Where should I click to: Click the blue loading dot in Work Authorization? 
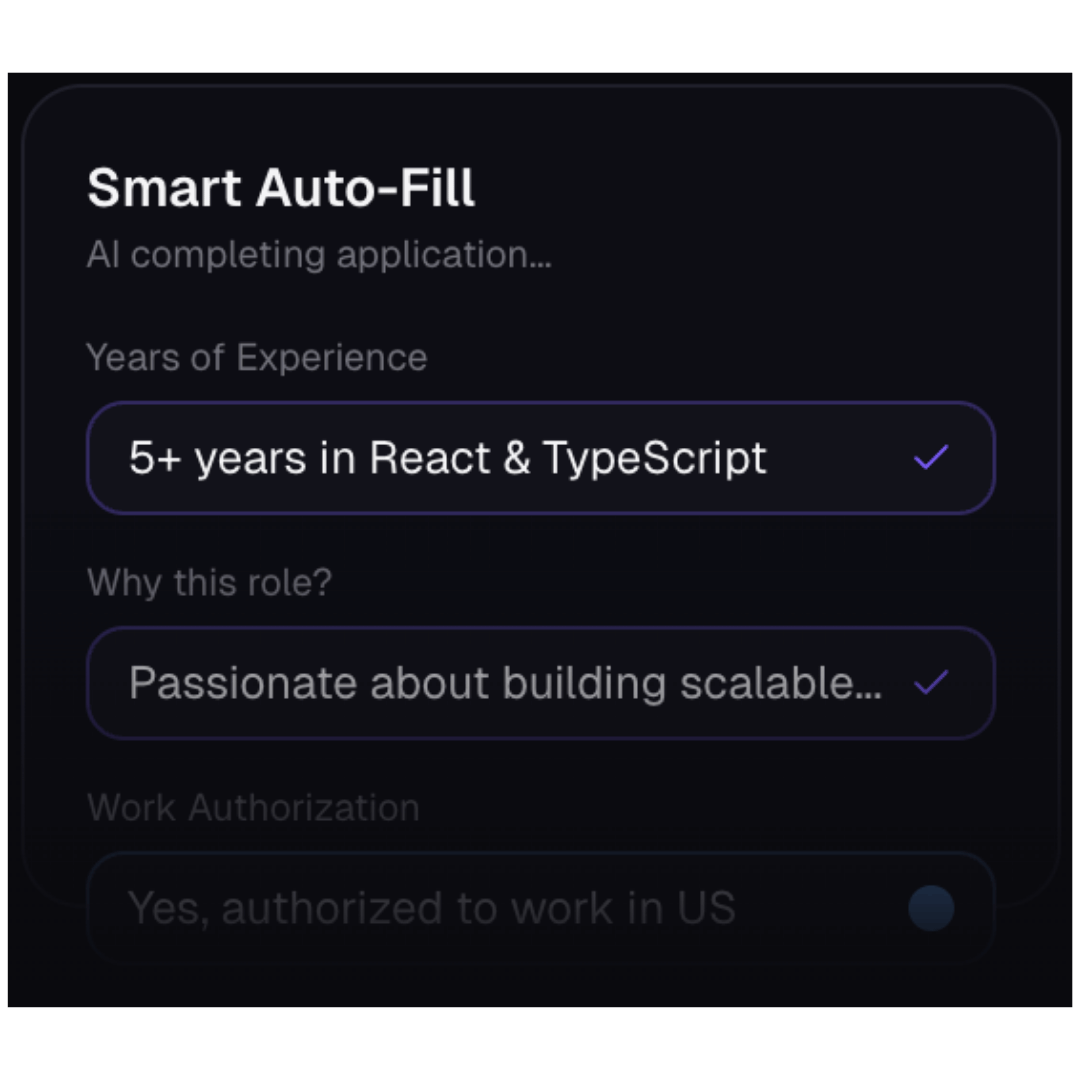click(931, 909)
